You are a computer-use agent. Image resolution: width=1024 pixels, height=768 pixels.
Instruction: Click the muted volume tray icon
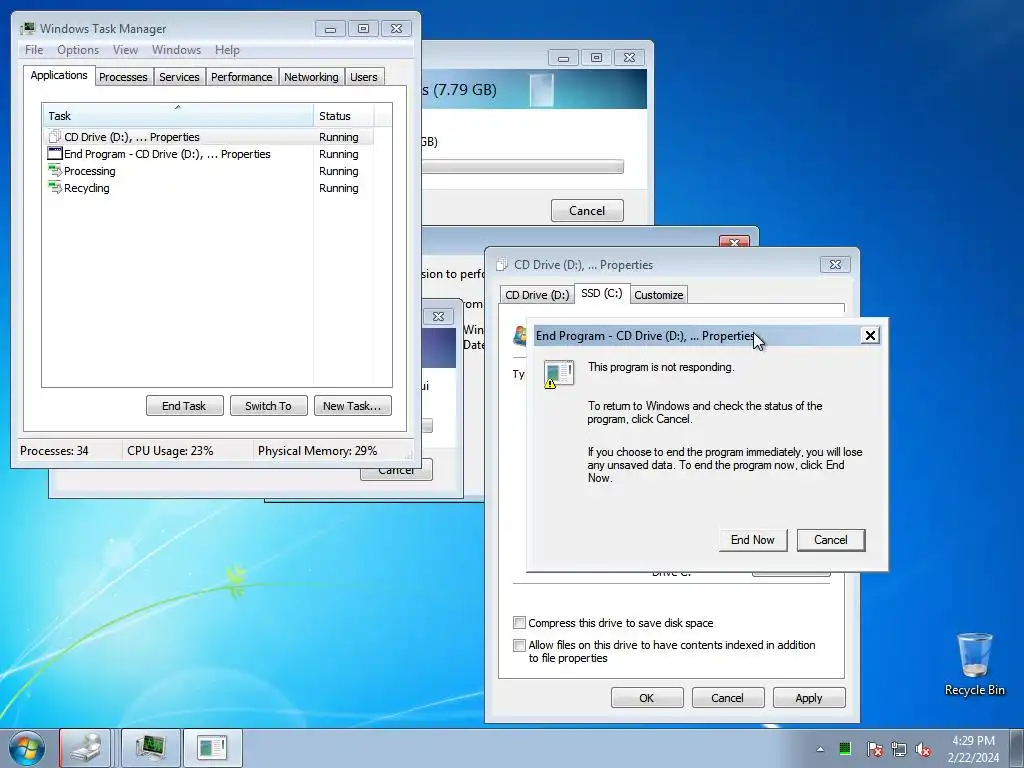coord(923,749)
